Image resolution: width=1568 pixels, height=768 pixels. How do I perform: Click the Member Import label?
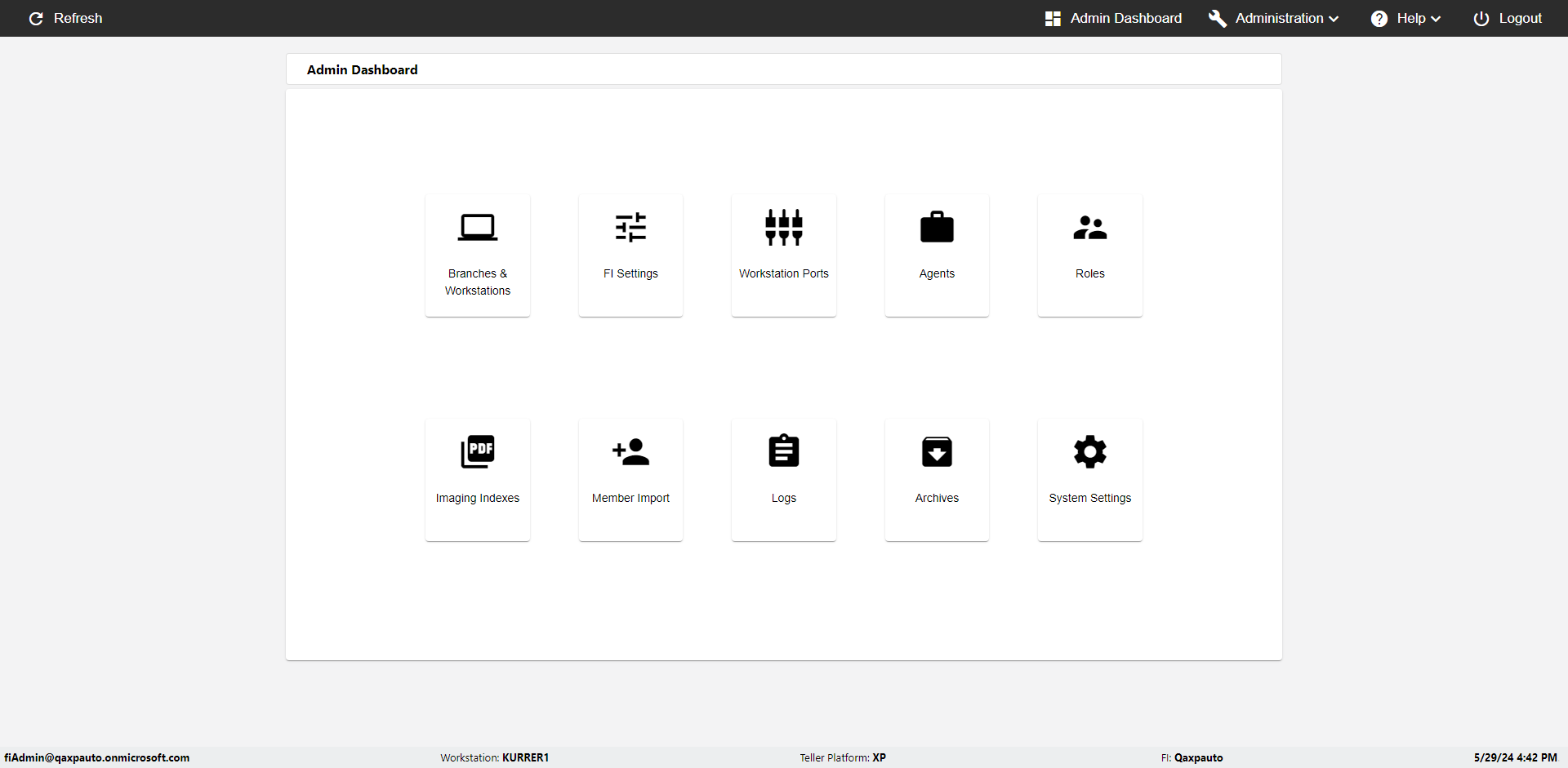[x=630, y=498]
